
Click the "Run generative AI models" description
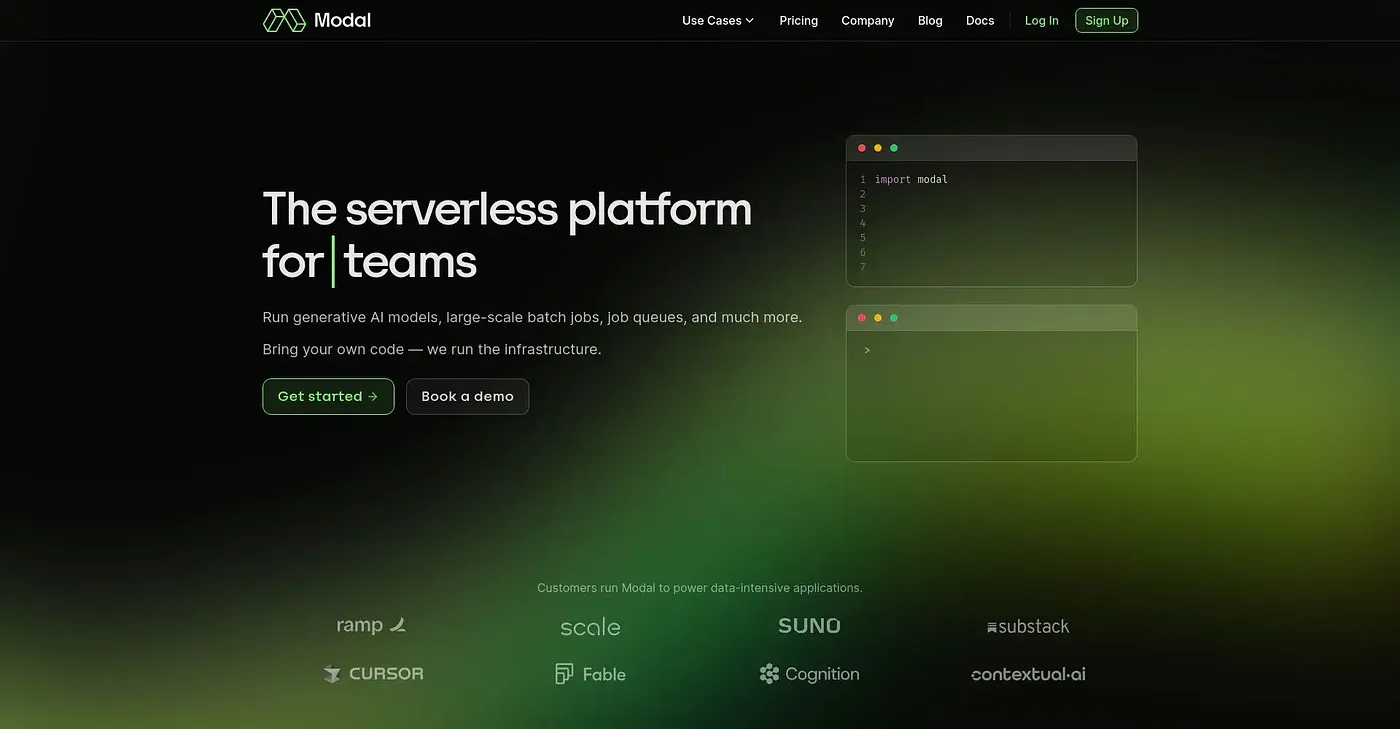pyautogui.click(x=532, y=317)
